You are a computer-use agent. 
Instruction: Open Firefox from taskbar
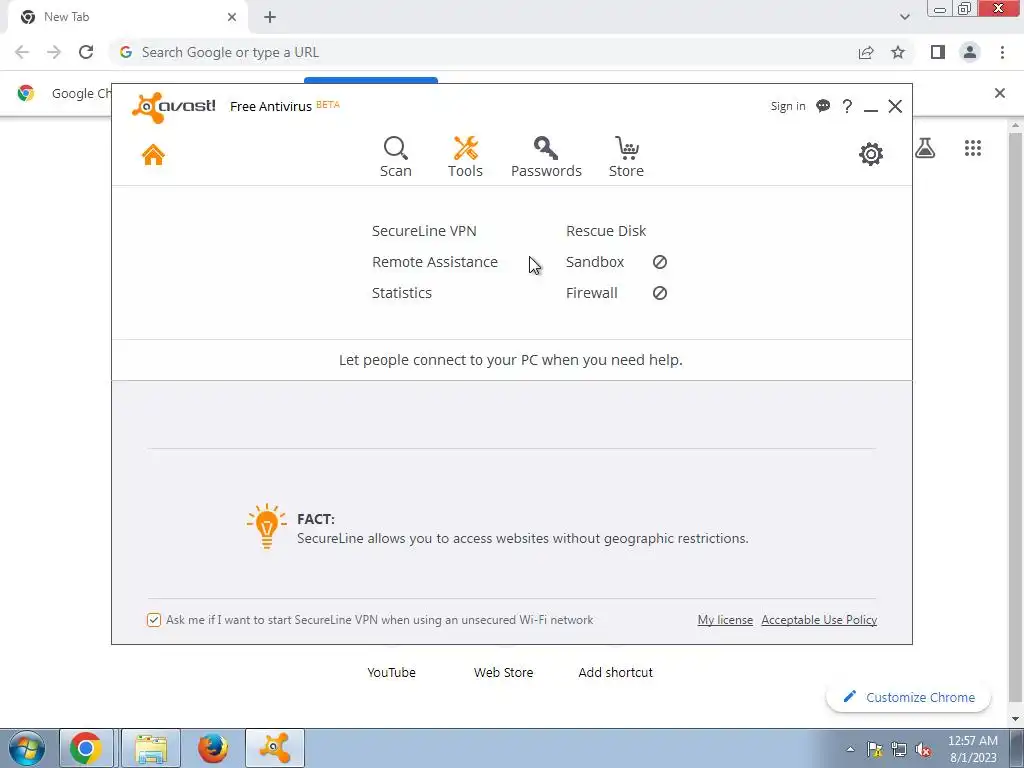click(x=213, y=748)
